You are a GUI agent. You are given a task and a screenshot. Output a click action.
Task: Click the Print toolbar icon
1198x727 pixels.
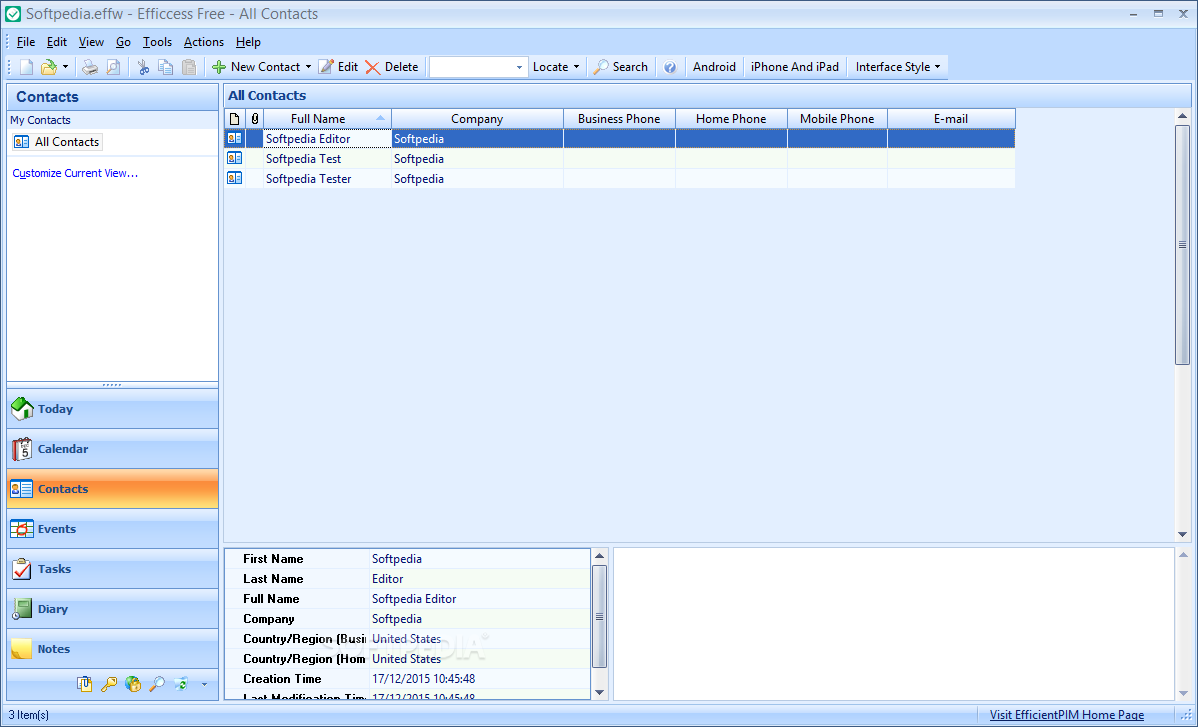pyautogui.click(x=90, y=67)
